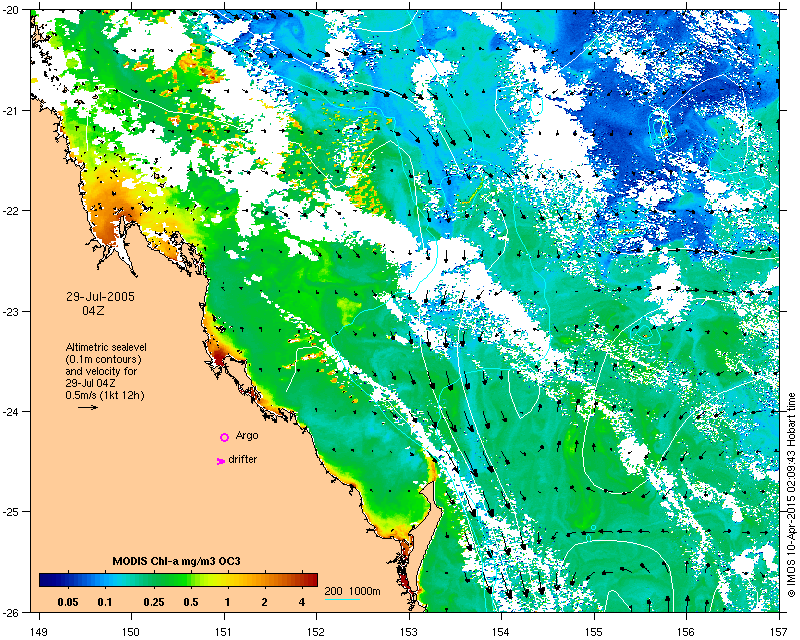Image resolution: width=800 pixels, height=640 pixels.
Task: Click the colorbar tick label "1"
Action: [x=227, y=602]
